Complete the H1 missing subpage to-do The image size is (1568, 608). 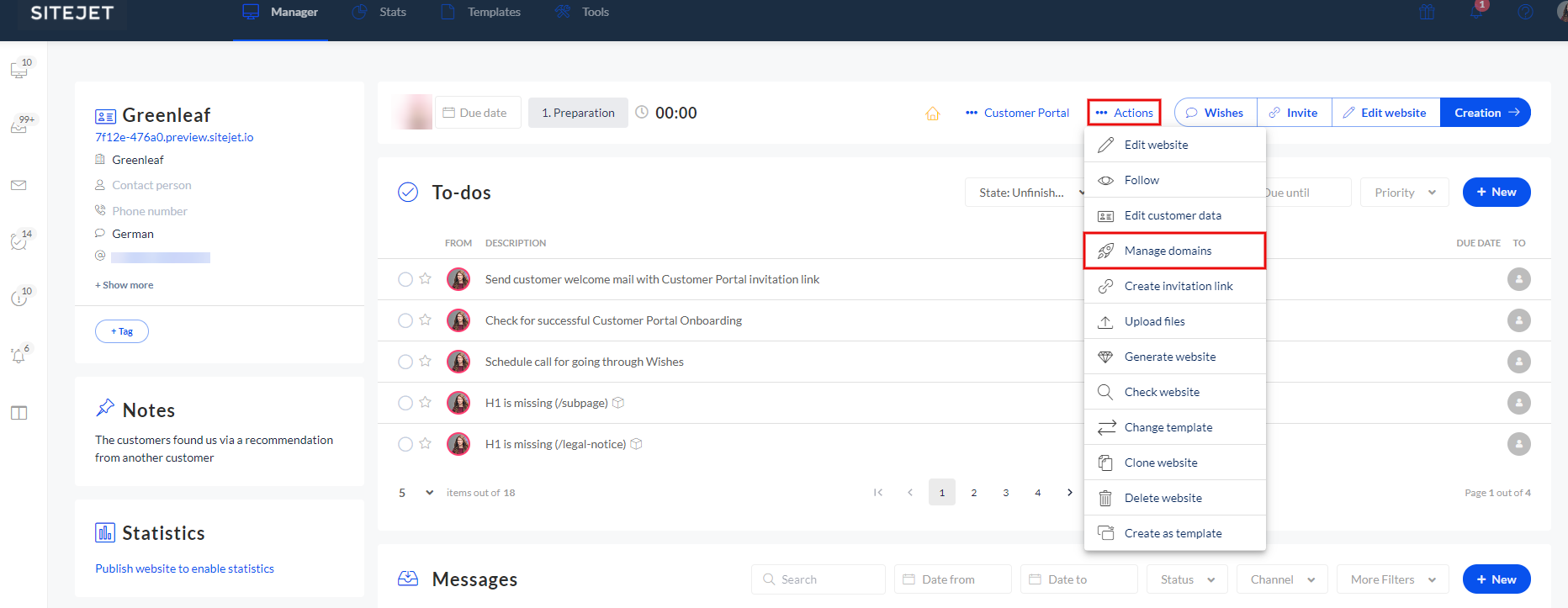pyautogui.click(x=405, y=403)
